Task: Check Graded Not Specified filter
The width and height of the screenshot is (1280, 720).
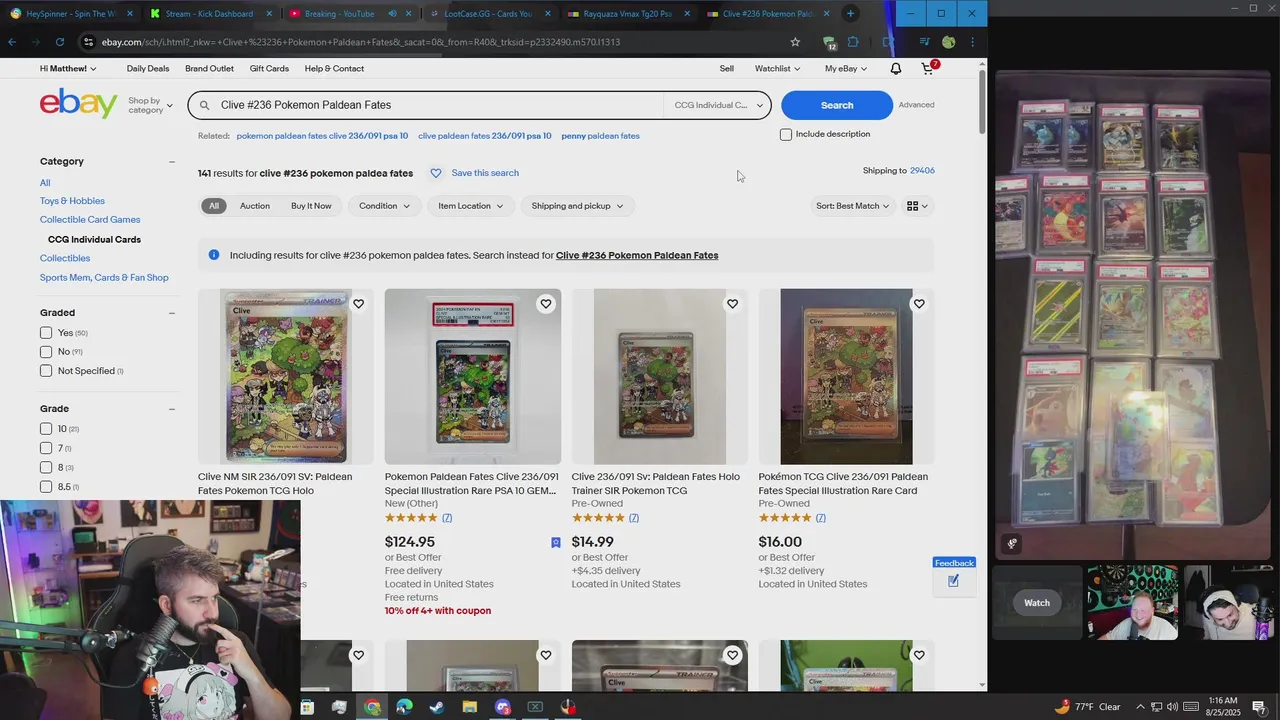Action: [x=46, y=371]
